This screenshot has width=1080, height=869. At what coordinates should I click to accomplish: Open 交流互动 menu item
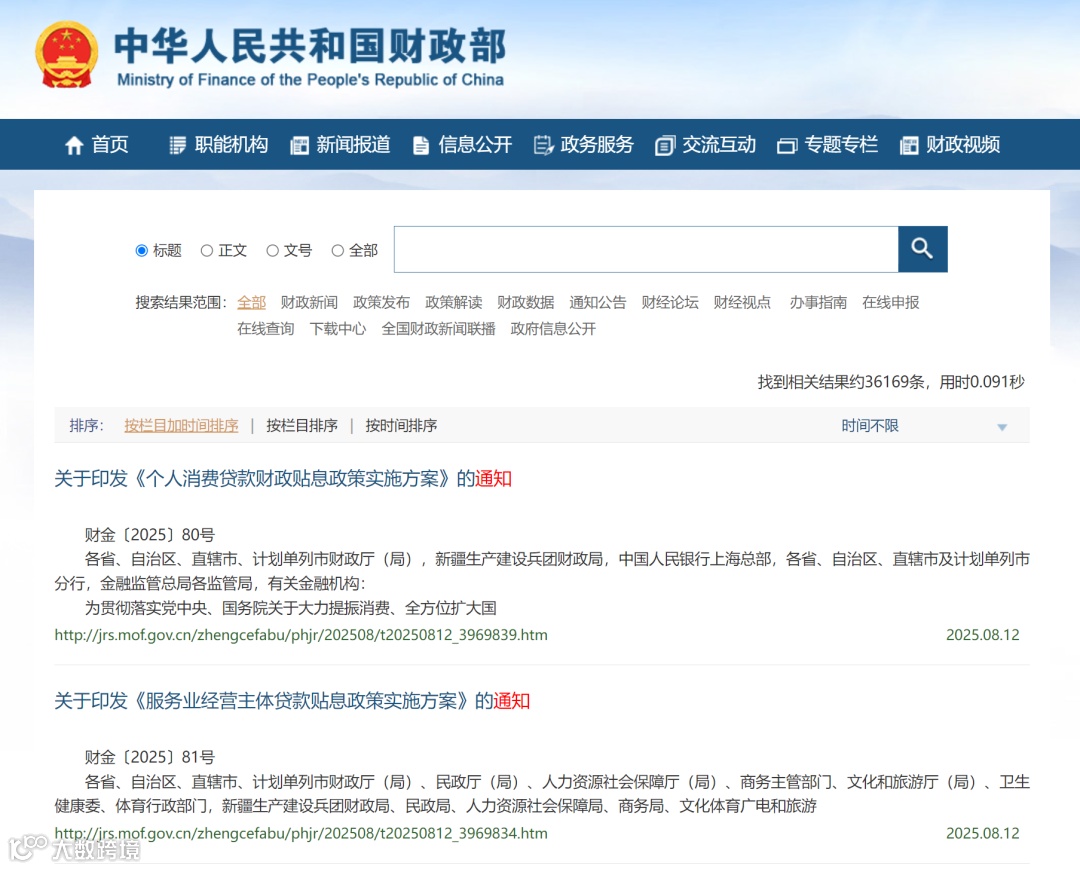(x=719, y=145)
